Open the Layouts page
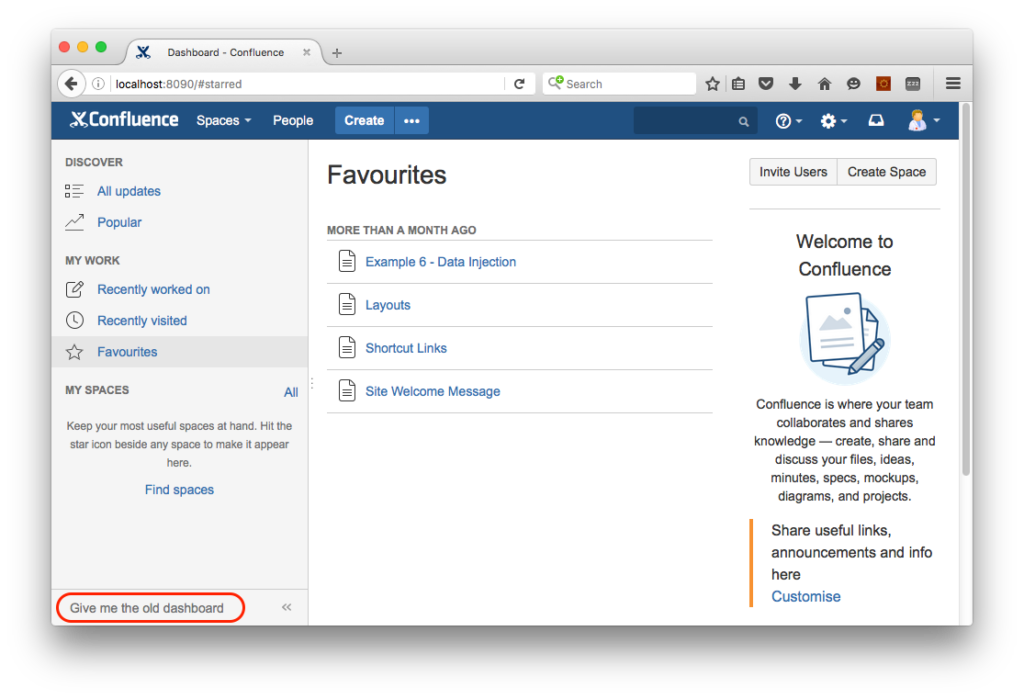Screen dimensions: 1024x699 point(388,305)
